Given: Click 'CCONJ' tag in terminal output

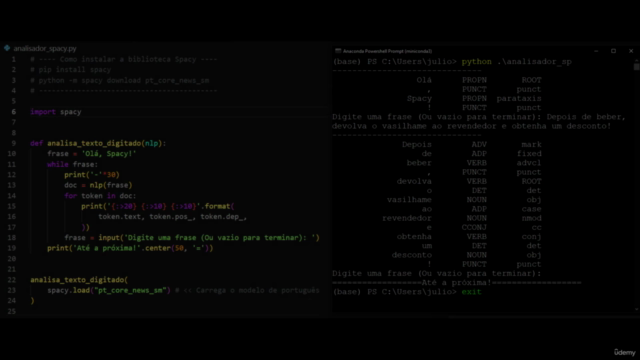Looking at the screenshot, I should click(x=474, y=227).
